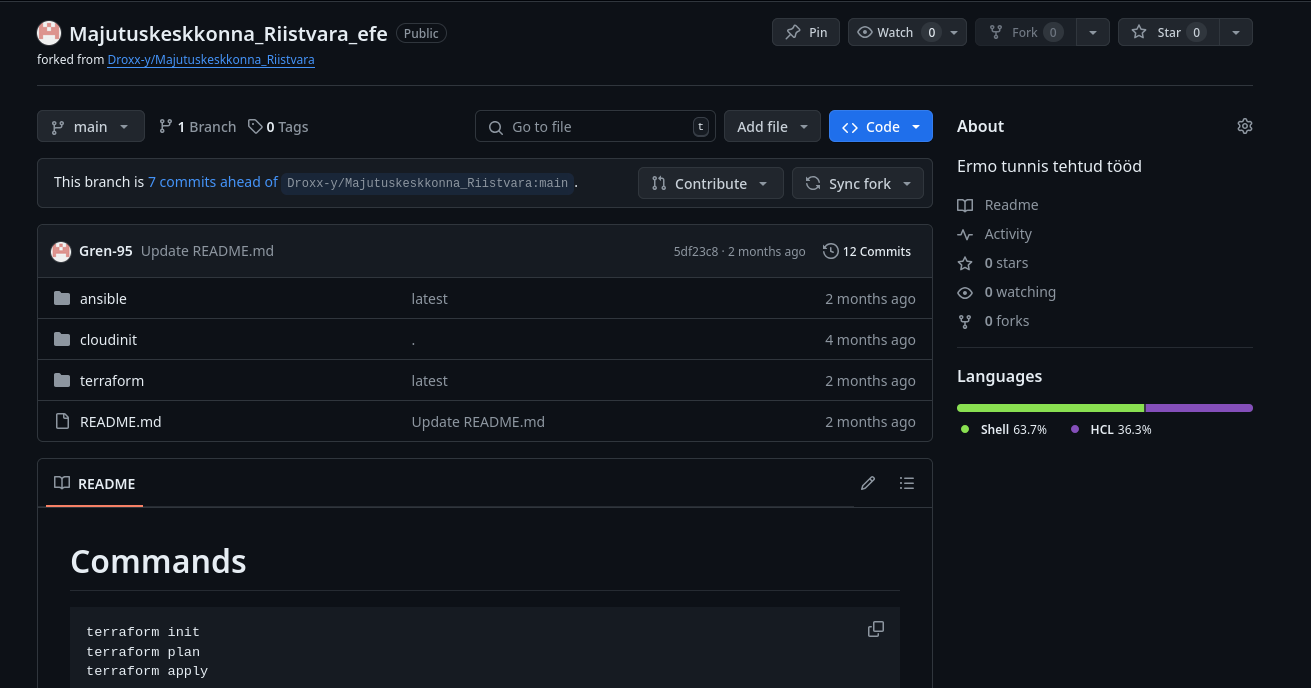Click the terraform folder icon

[62, 381]
